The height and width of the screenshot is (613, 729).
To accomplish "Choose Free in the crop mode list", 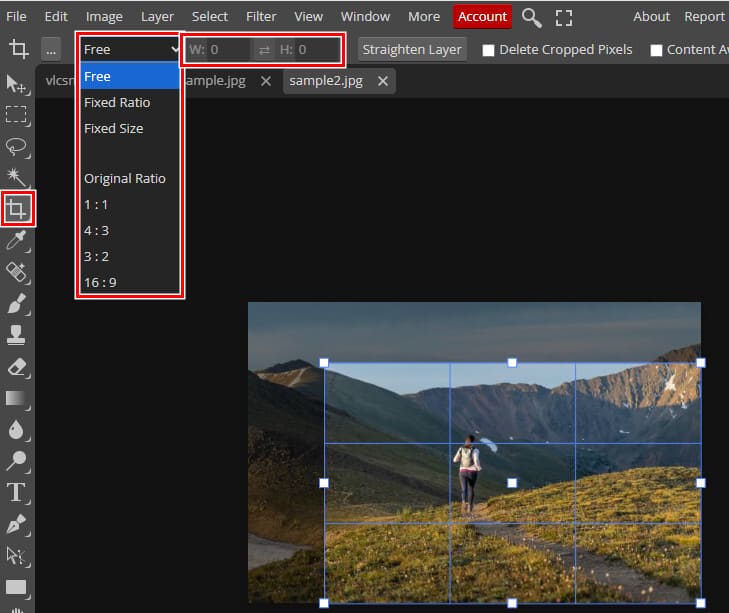I will [130, 76].
